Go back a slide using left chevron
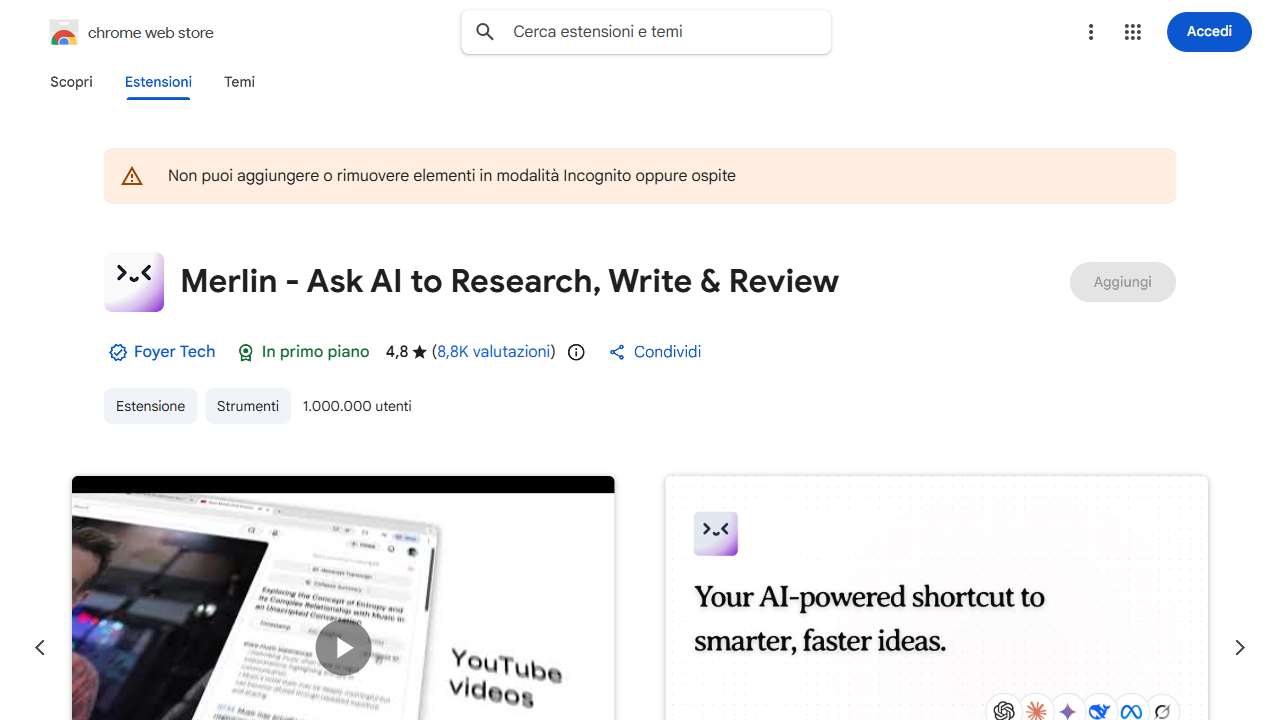 click(x=40, y=647)
